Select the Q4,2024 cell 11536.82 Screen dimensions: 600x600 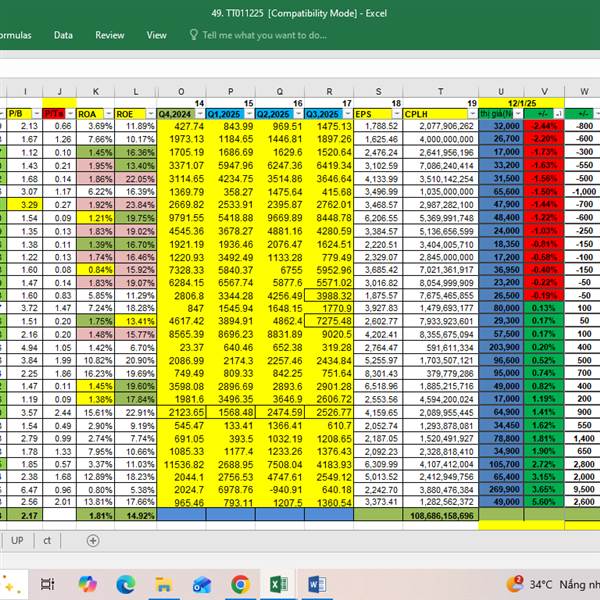coord(181,464)
